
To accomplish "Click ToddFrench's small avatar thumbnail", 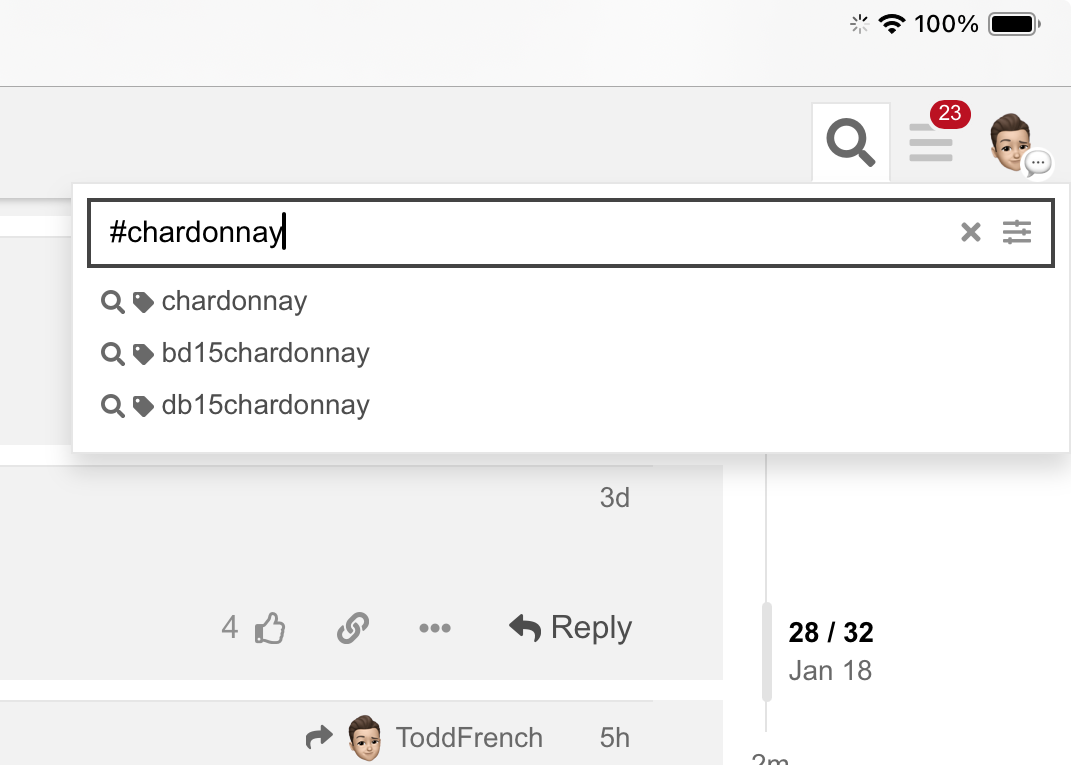I will point(365,738).
